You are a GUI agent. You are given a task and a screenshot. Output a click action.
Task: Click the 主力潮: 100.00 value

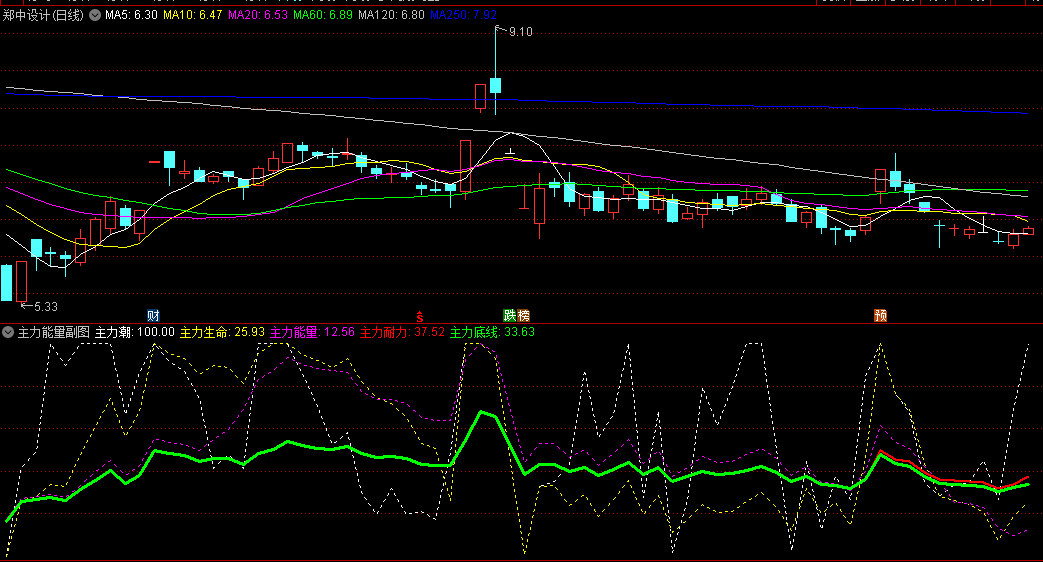coord(134,332)
